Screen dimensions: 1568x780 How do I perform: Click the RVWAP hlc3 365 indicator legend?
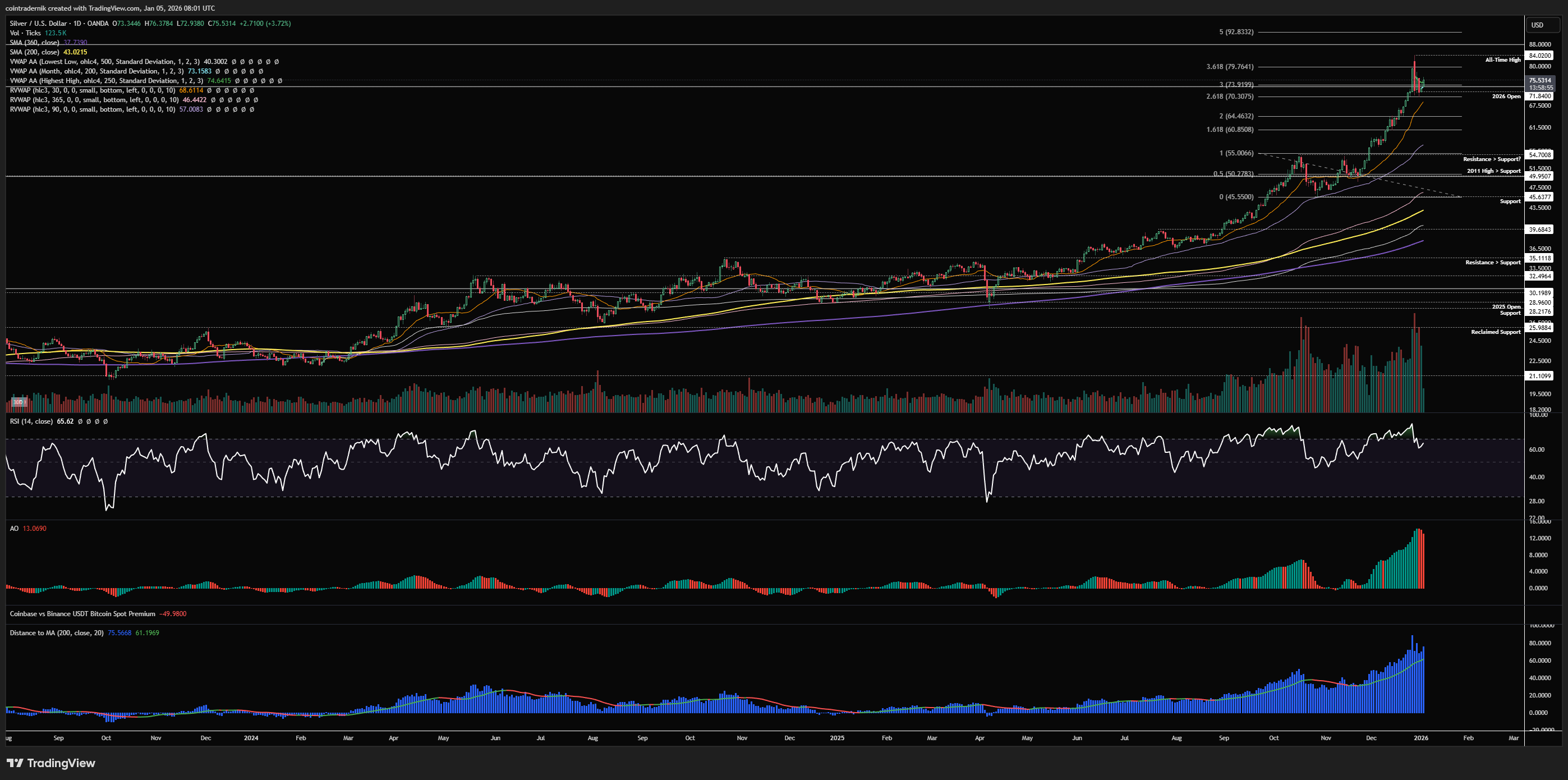pos(94,100)
